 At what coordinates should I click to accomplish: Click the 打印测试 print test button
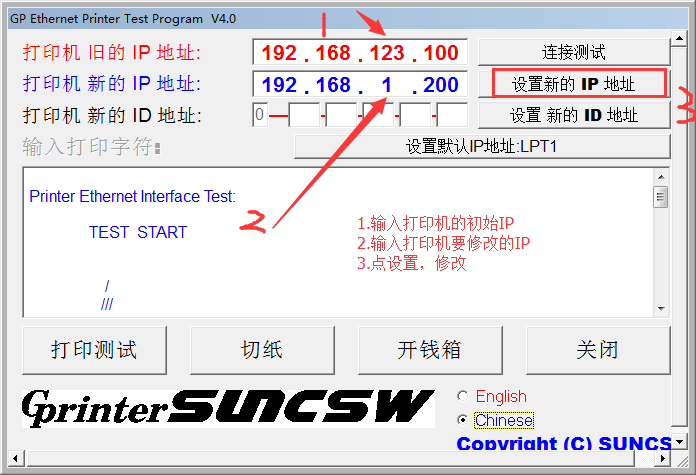(x=95, y=350)
